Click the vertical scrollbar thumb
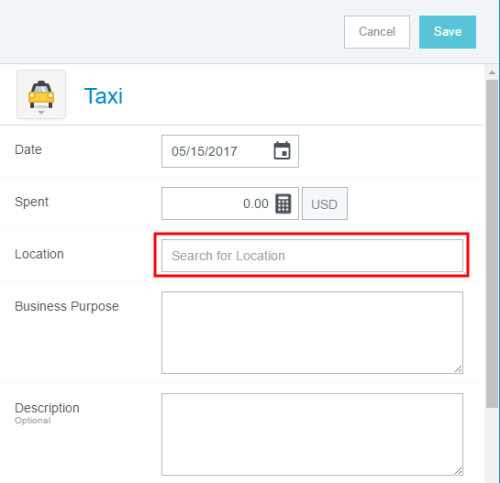The image size is (500, 483). [492, 243]
